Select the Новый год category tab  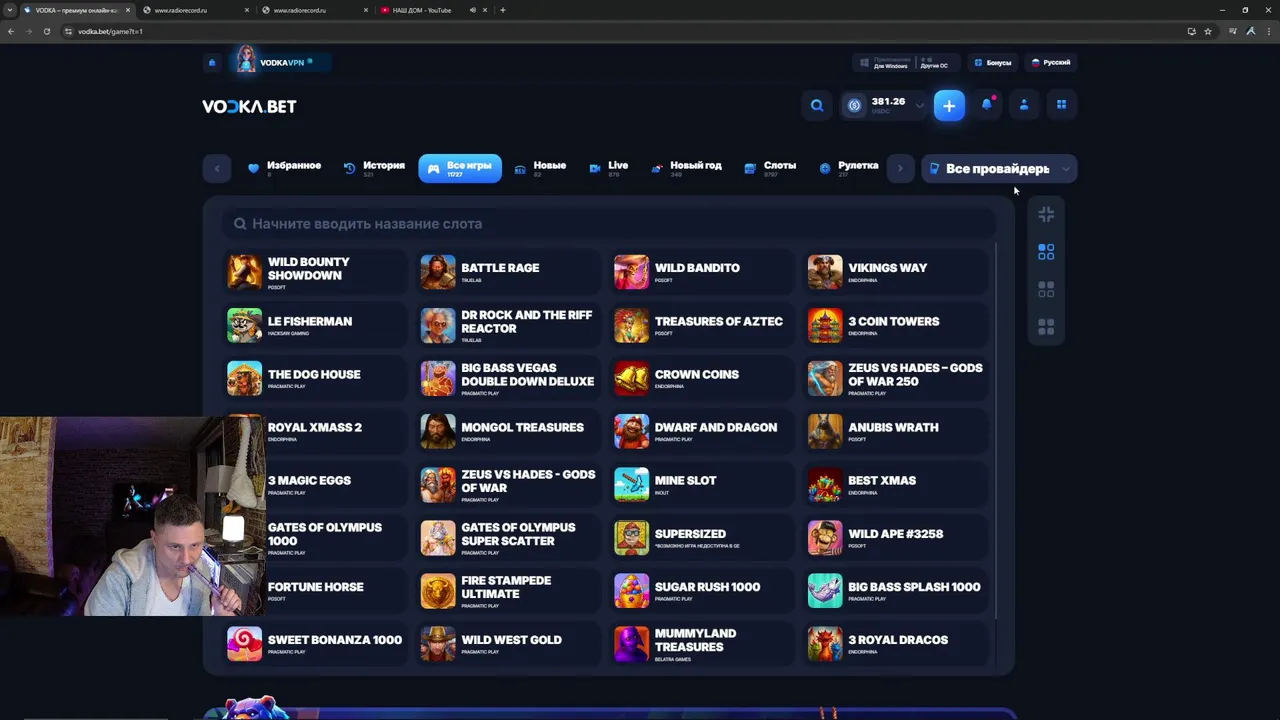click(686, 168)
